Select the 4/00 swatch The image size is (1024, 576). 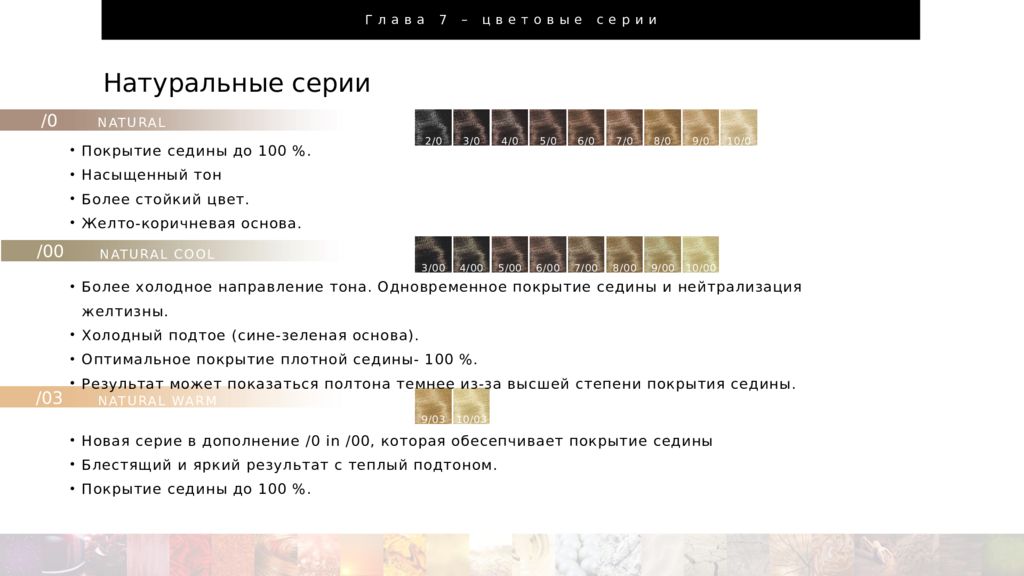click(472, 255)
